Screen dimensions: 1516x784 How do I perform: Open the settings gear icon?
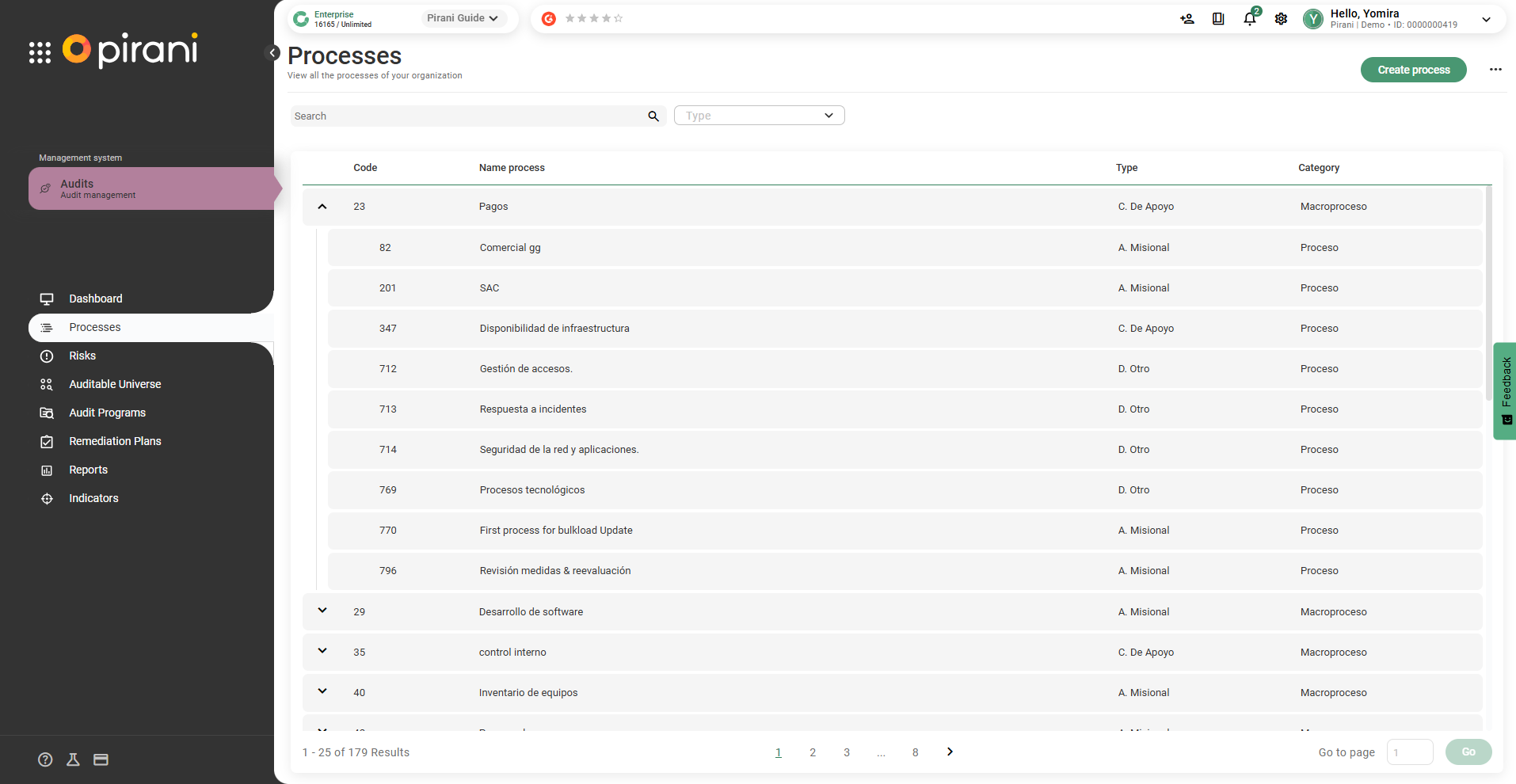point(1281,19)
